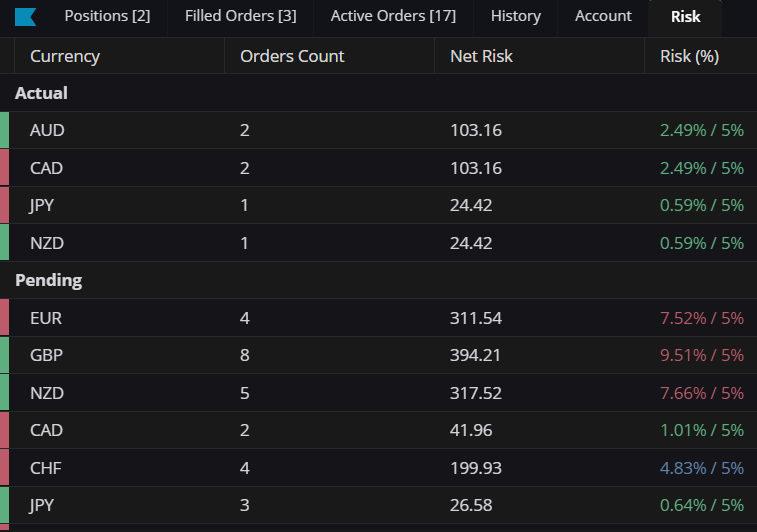Viewport: 757px width, 532px height.
Task: Click the EUR 7.52% / 5% risk value
Action: 701,318
